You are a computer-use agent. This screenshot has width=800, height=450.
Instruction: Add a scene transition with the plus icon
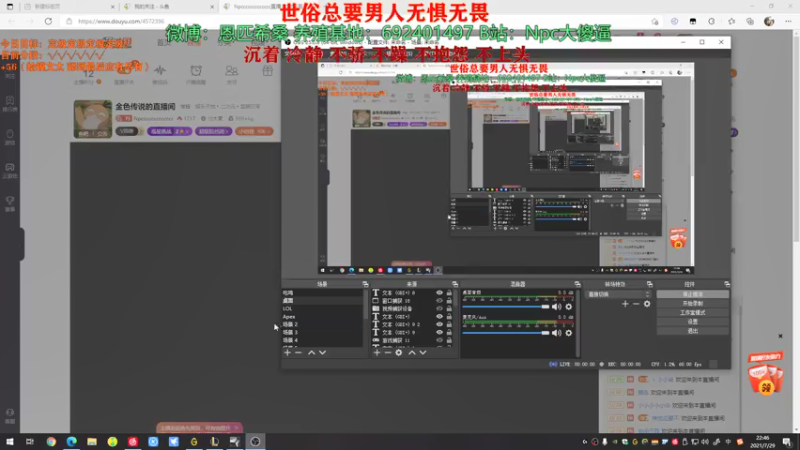pyautogui.click(x=625, y=304)
